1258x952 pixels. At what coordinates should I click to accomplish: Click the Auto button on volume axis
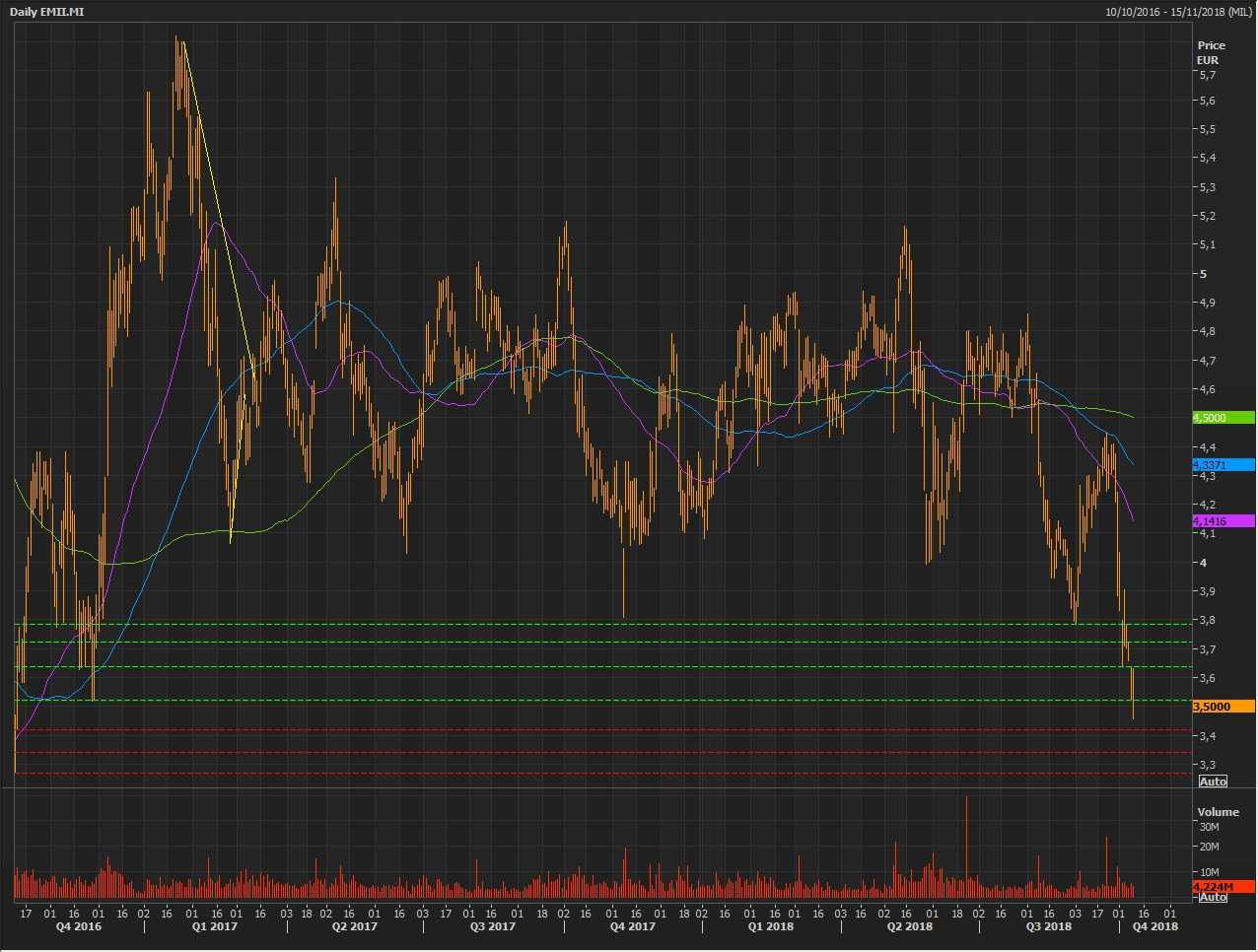(1212, 897)
